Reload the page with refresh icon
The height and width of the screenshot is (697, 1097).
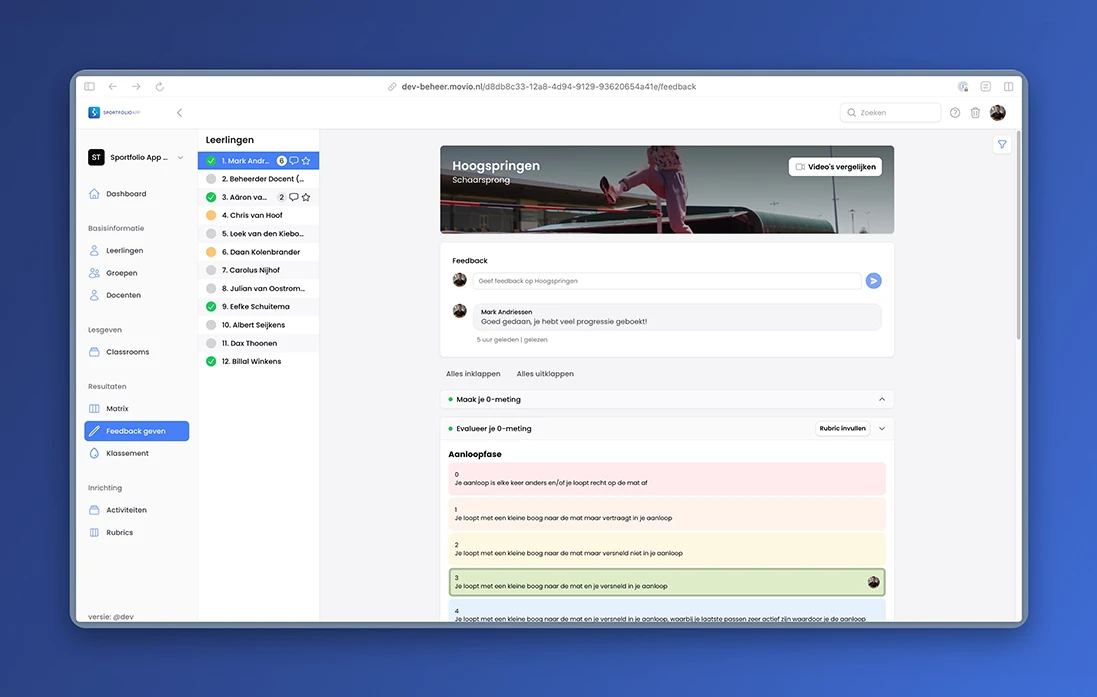160,87
